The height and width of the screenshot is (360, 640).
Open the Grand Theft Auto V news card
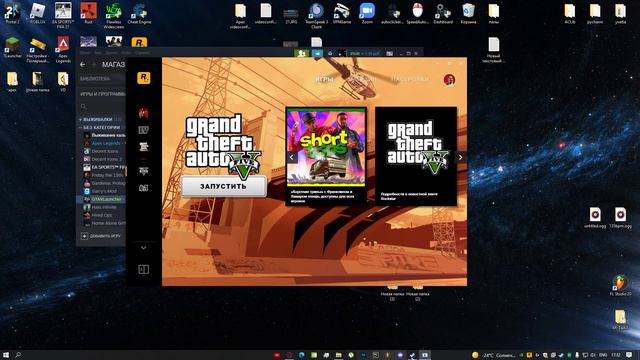tap(416, 156)
